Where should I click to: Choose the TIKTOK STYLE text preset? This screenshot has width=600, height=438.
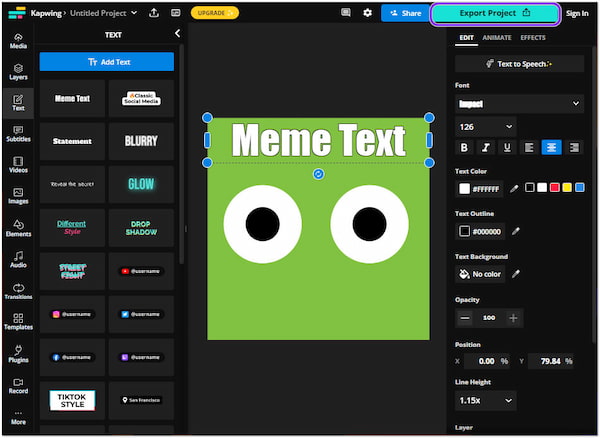click(72, 400)
